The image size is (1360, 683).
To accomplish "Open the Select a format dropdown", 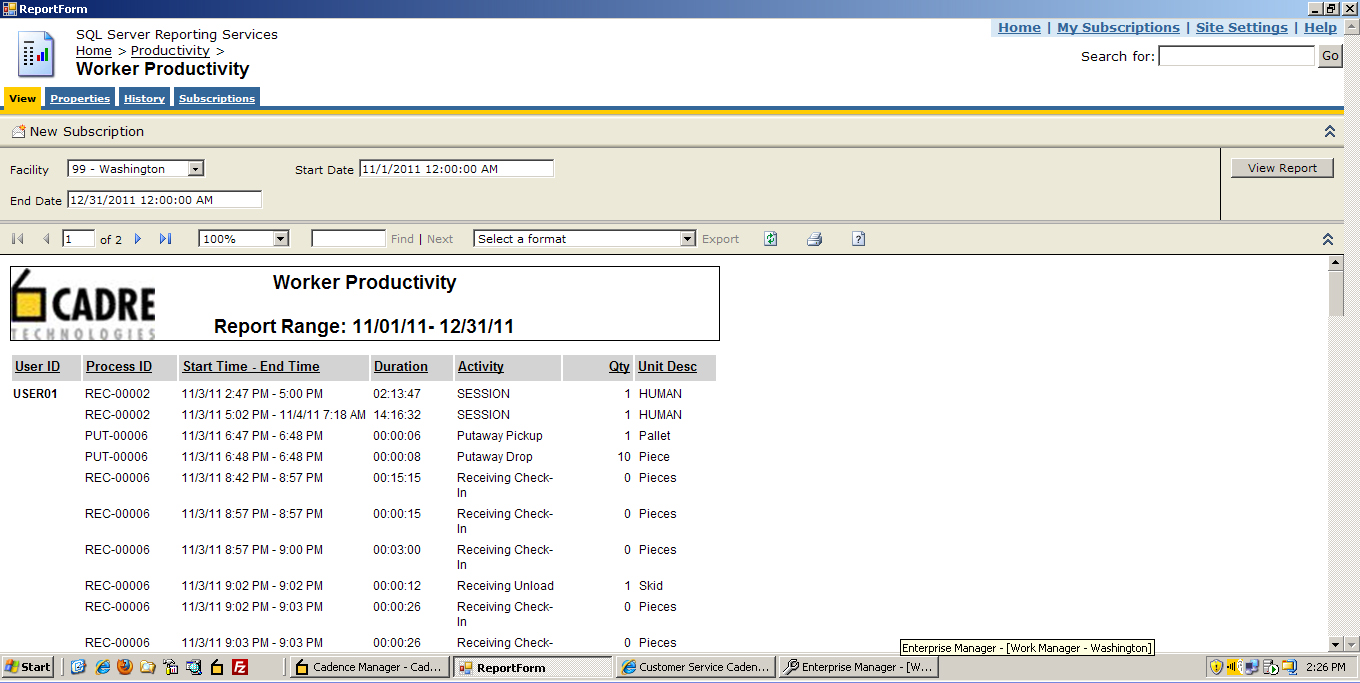I will tap(686, 238).
